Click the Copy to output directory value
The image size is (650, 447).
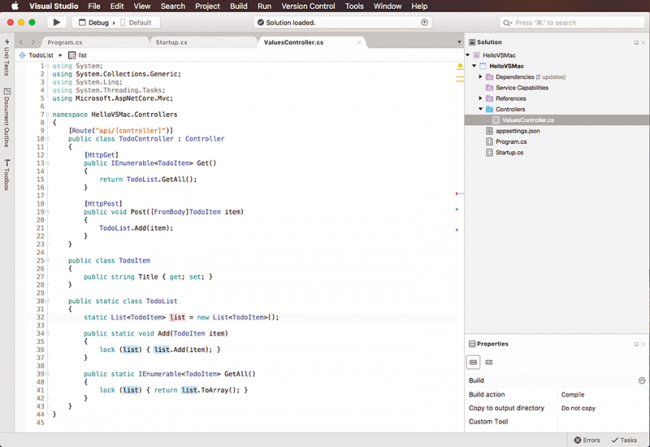(578, 408)
